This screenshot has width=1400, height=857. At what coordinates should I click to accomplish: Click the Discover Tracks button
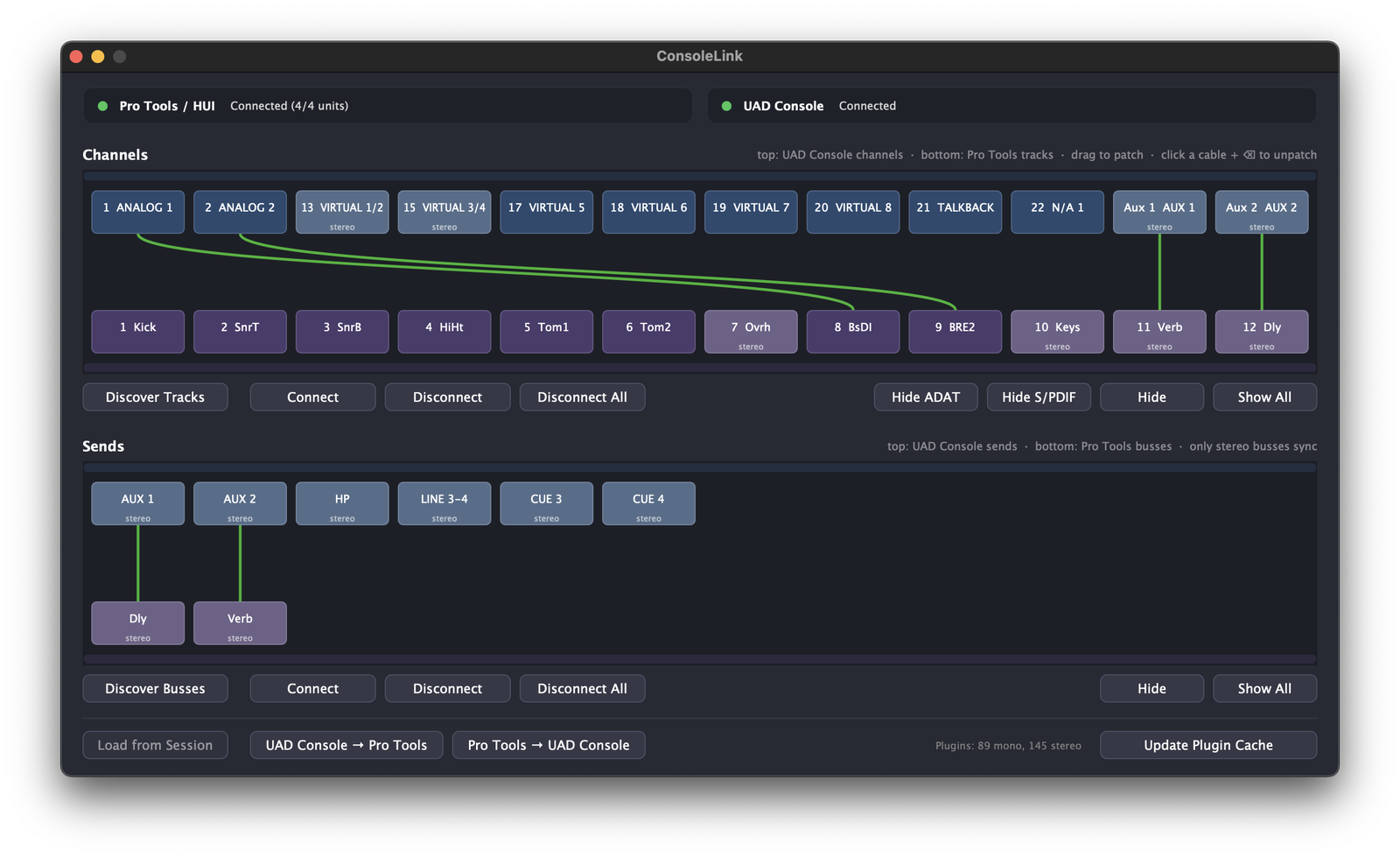pos(155,397)
